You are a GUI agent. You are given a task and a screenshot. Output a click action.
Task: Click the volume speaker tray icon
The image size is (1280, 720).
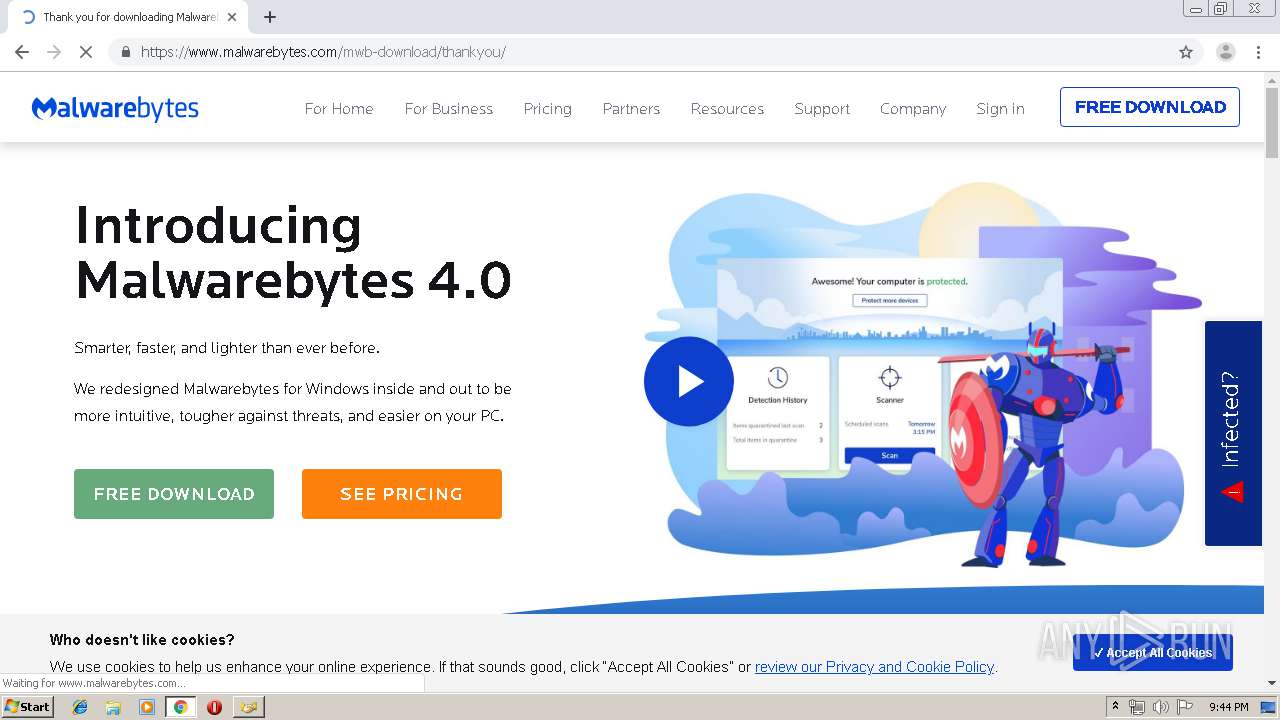(1160, 707)
